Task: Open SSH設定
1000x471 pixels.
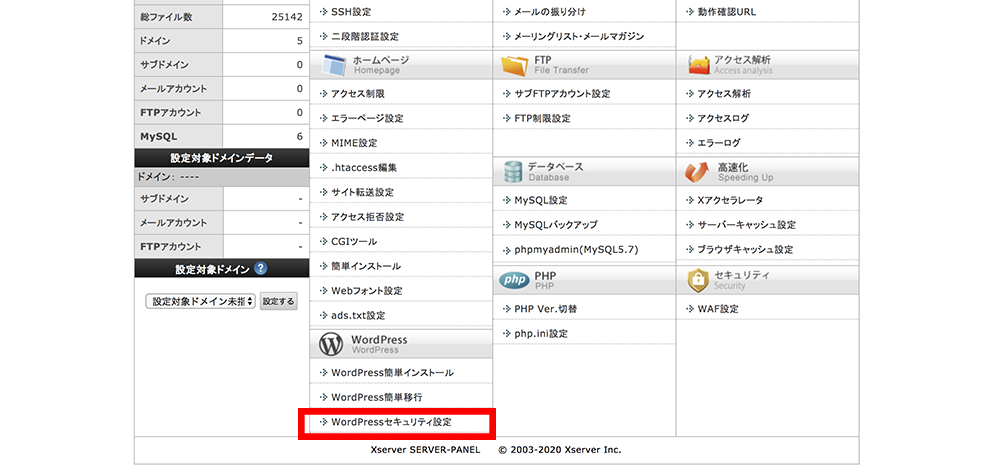Action: coord(351,11)
